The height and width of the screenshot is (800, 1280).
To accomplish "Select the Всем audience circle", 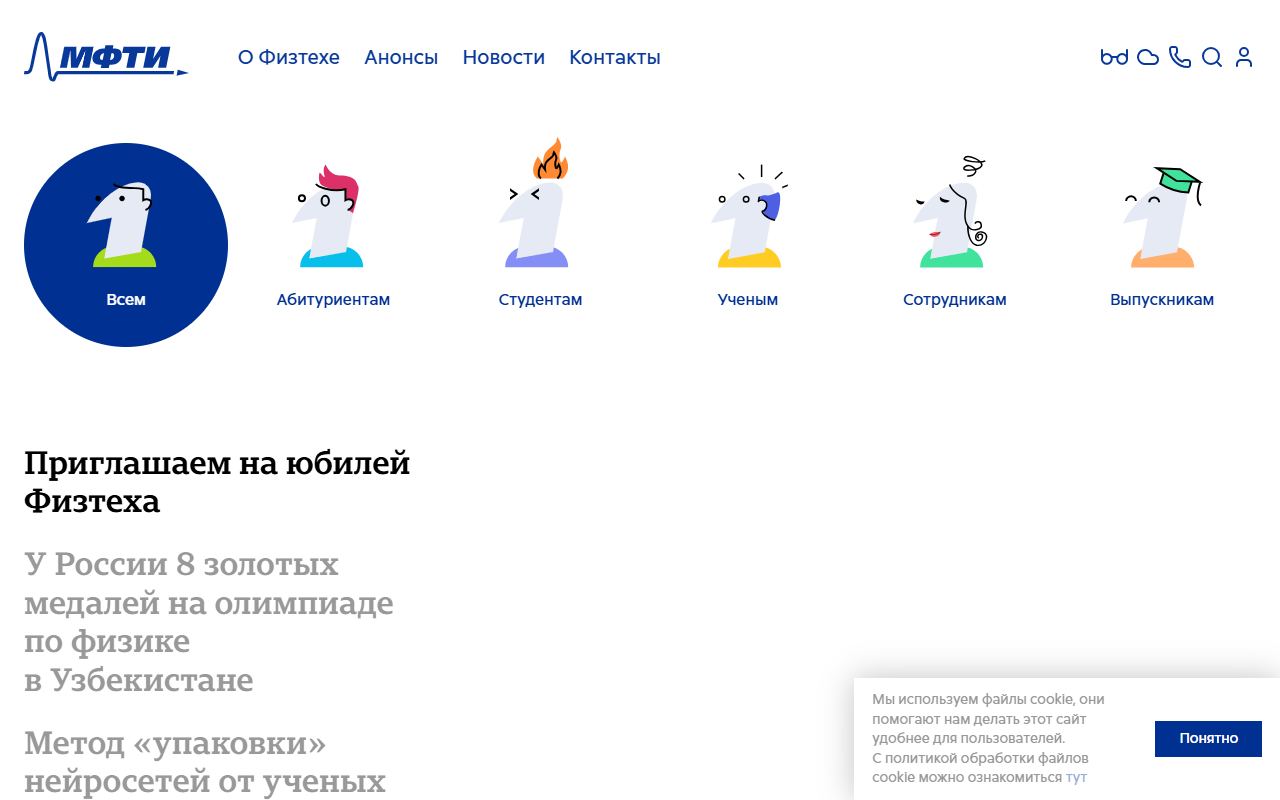I will (x=126, y=245).
